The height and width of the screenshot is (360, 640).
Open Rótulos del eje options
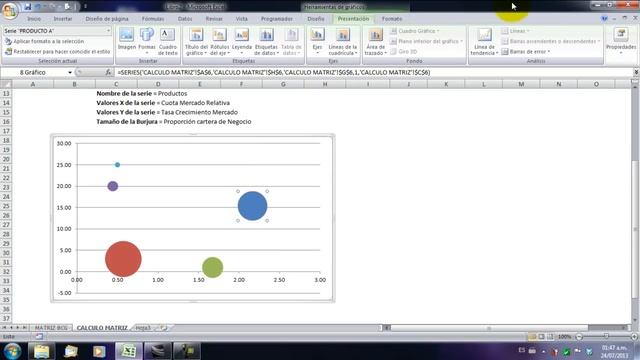click(x=220, y=42)
